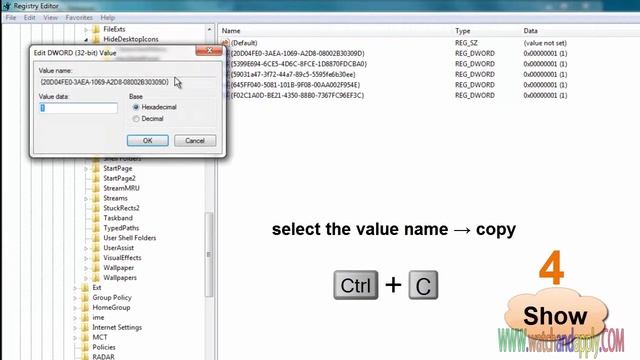The width and height of the screenshot is (640, 360).
Task: Click the HideDesktopIcons folder icon
Action: [96, 39]
